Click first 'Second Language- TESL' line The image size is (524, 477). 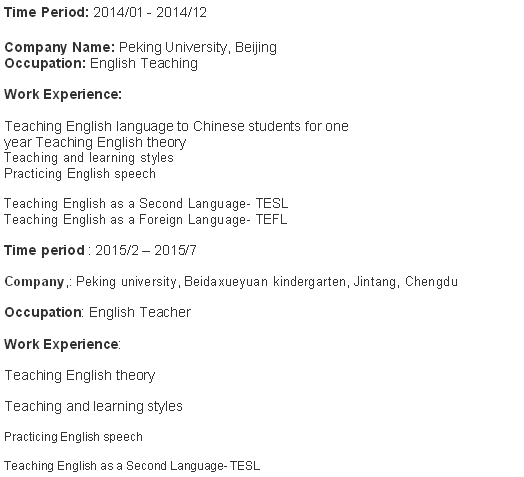pyautogui.click(x=146, y=204)
